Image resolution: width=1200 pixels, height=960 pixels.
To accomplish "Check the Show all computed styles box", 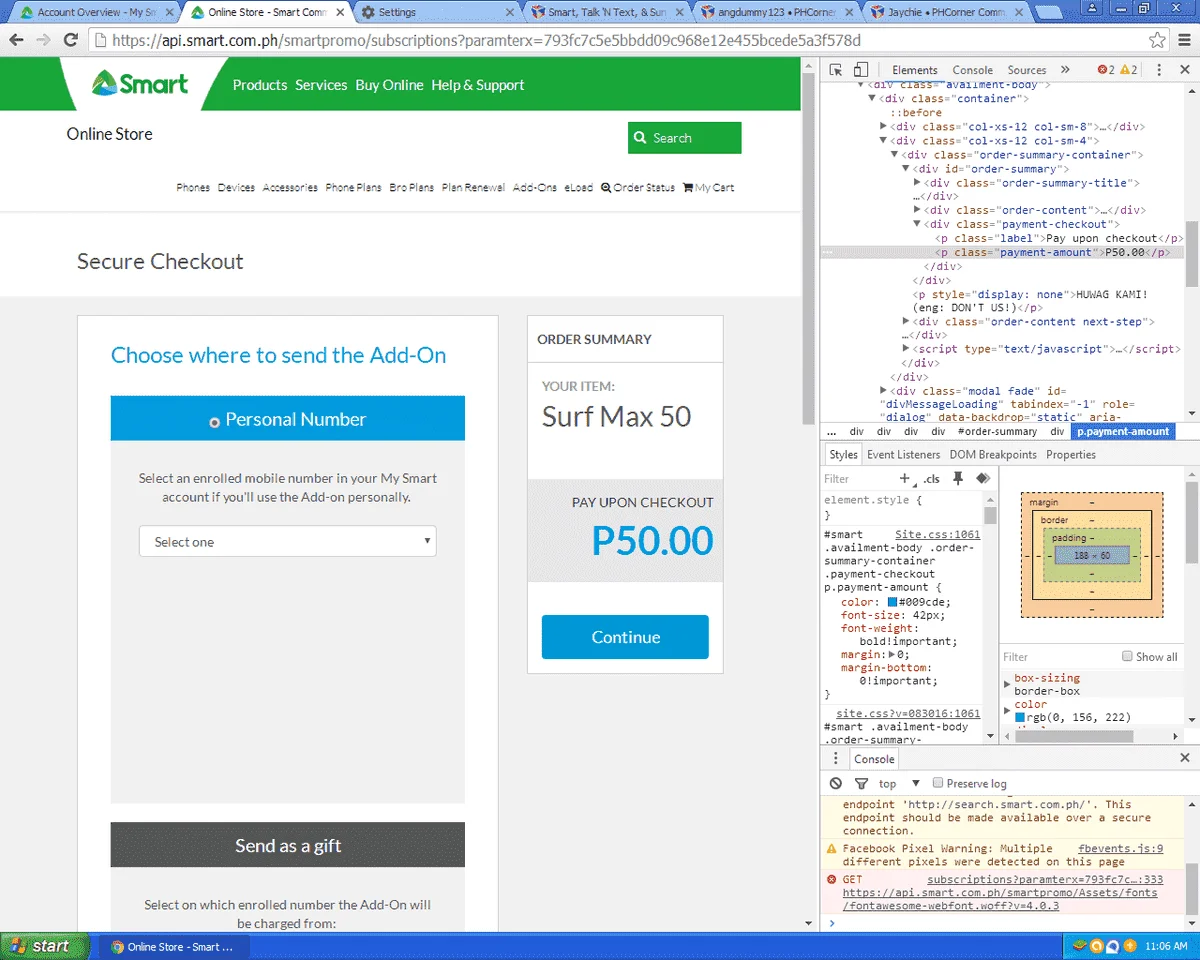I will pyautogui.click(x=1127, y=657).
